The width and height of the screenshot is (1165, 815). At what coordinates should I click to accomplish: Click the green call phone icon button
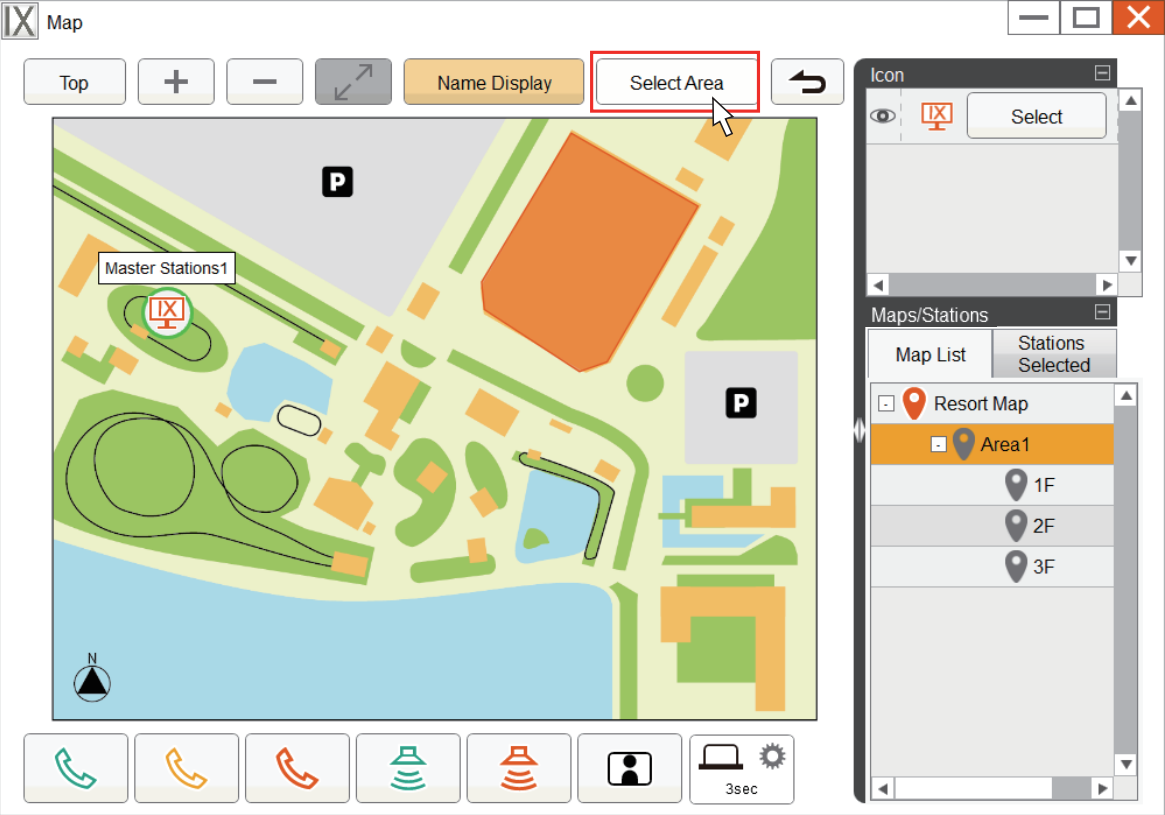(x=76, y=768)
